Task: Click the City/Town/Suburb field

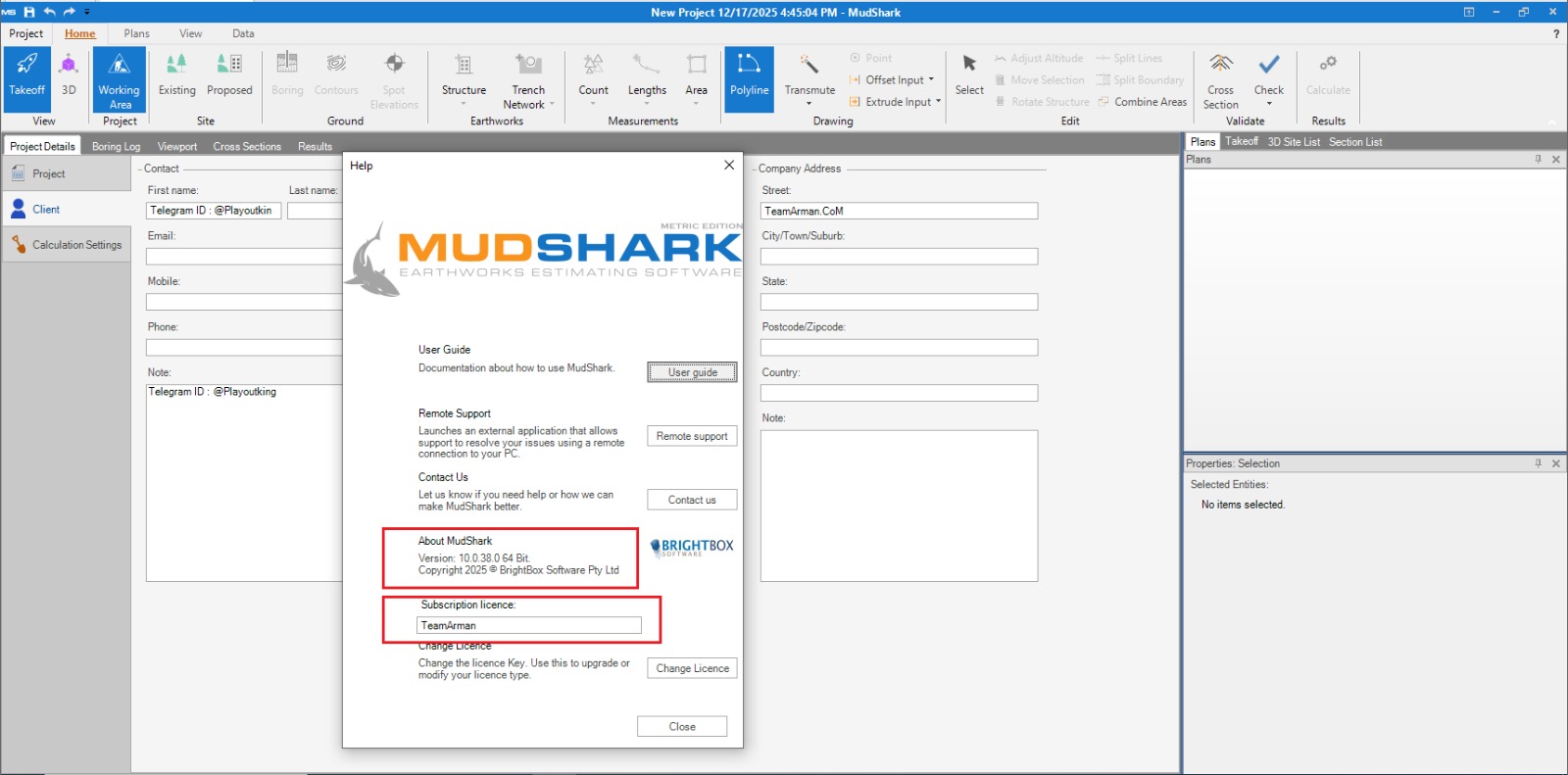Action: click(899, 257)
